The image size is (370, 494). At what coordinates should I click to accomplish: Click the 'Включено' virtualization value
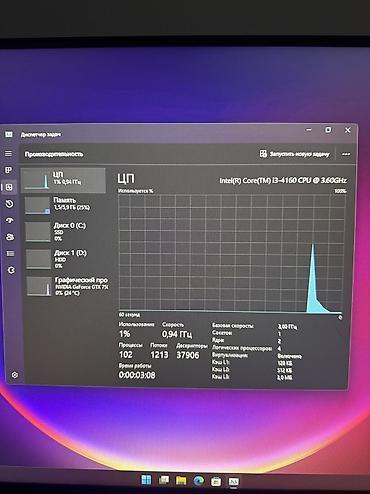click(x=289, y=356)
